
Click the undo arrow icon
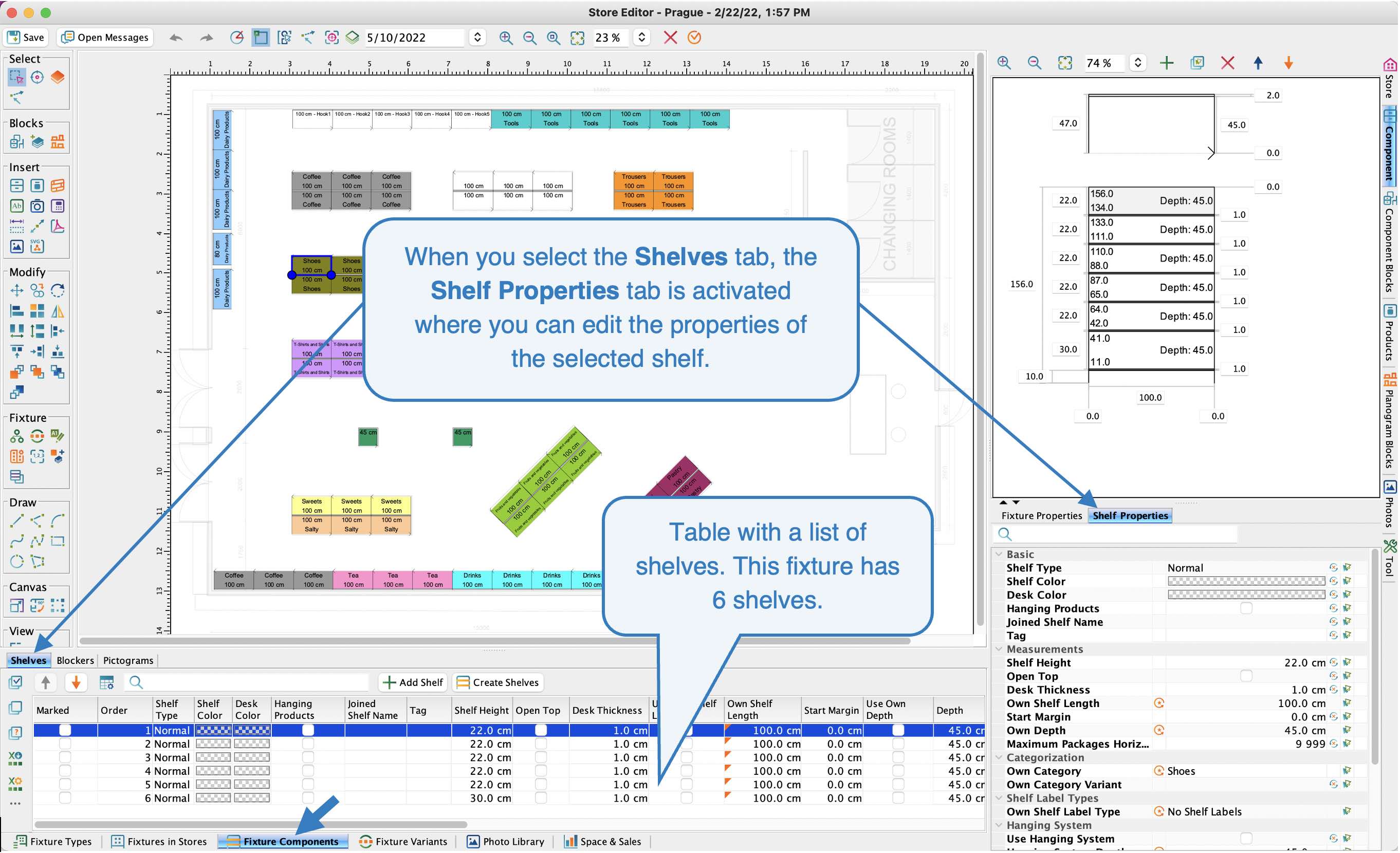point(176,38)
